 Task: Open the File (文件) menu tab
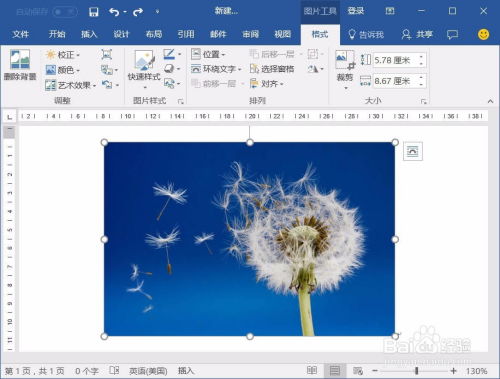pyautogui.click(x=21, y=34)
